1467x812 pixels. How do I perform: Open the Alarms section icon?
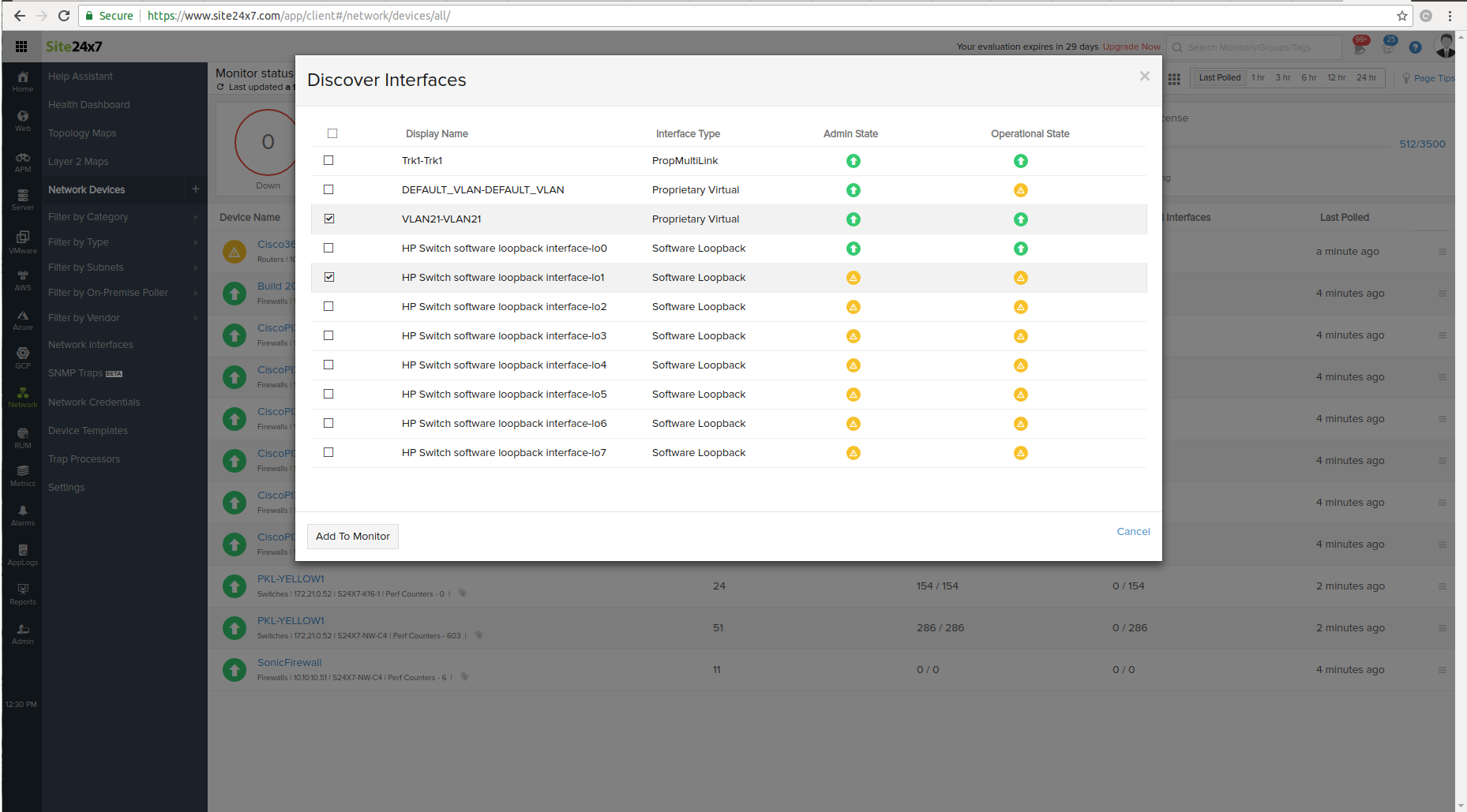coord(23,515)
